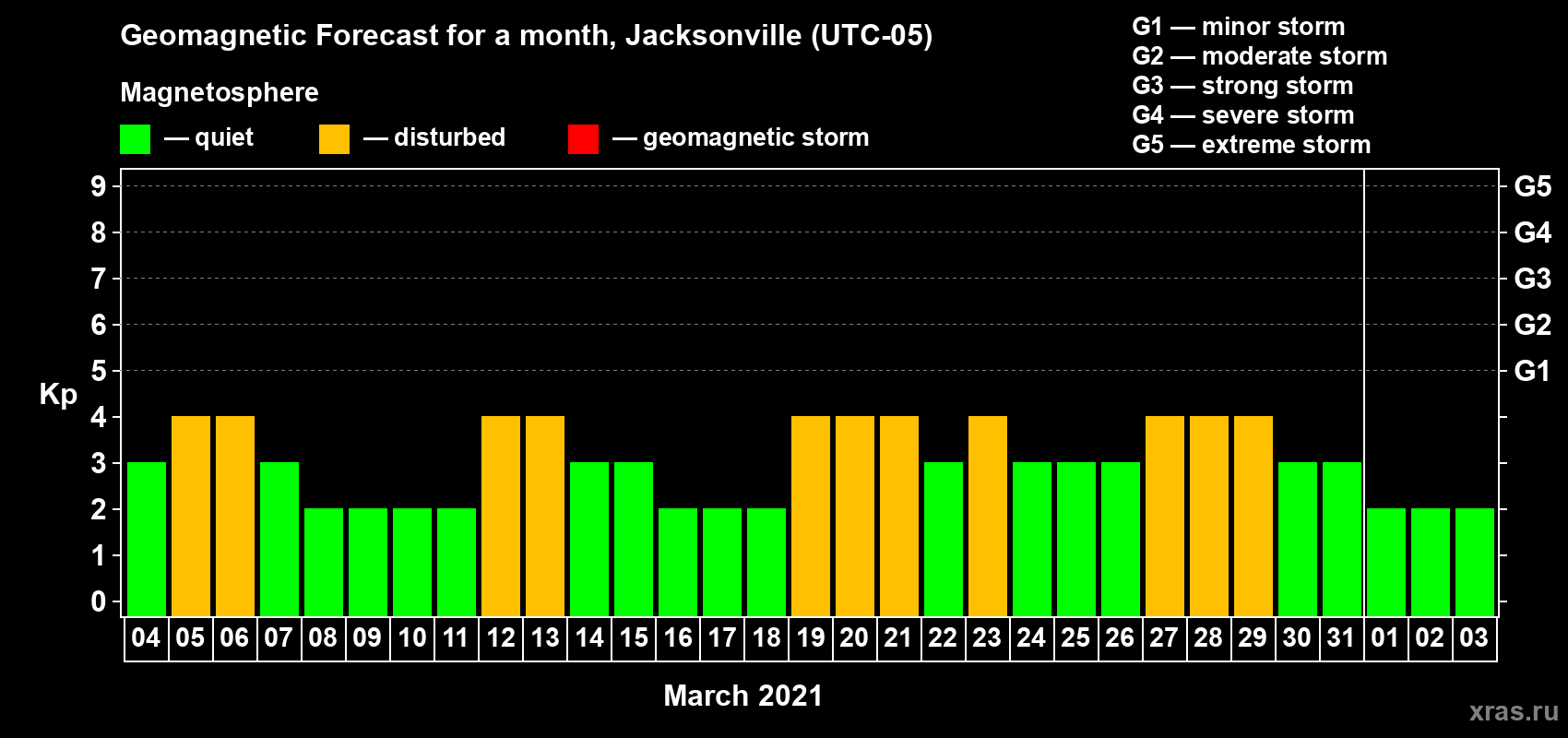Click the G3 label on the right axis
Viewport: 1568px width, 738px height.
click(x=1533, y=279)
